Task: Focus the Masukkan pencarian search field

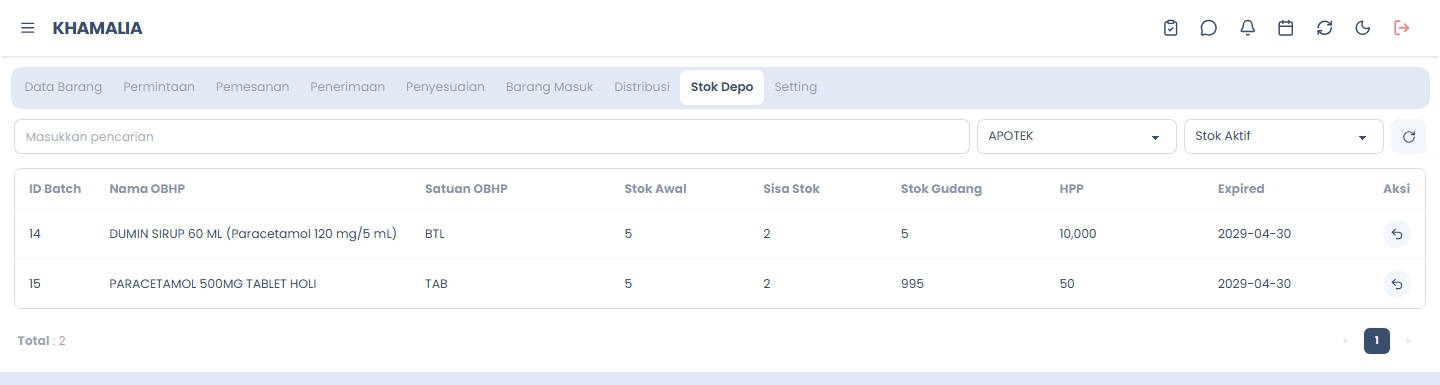Action: click(x=492, y=137)
